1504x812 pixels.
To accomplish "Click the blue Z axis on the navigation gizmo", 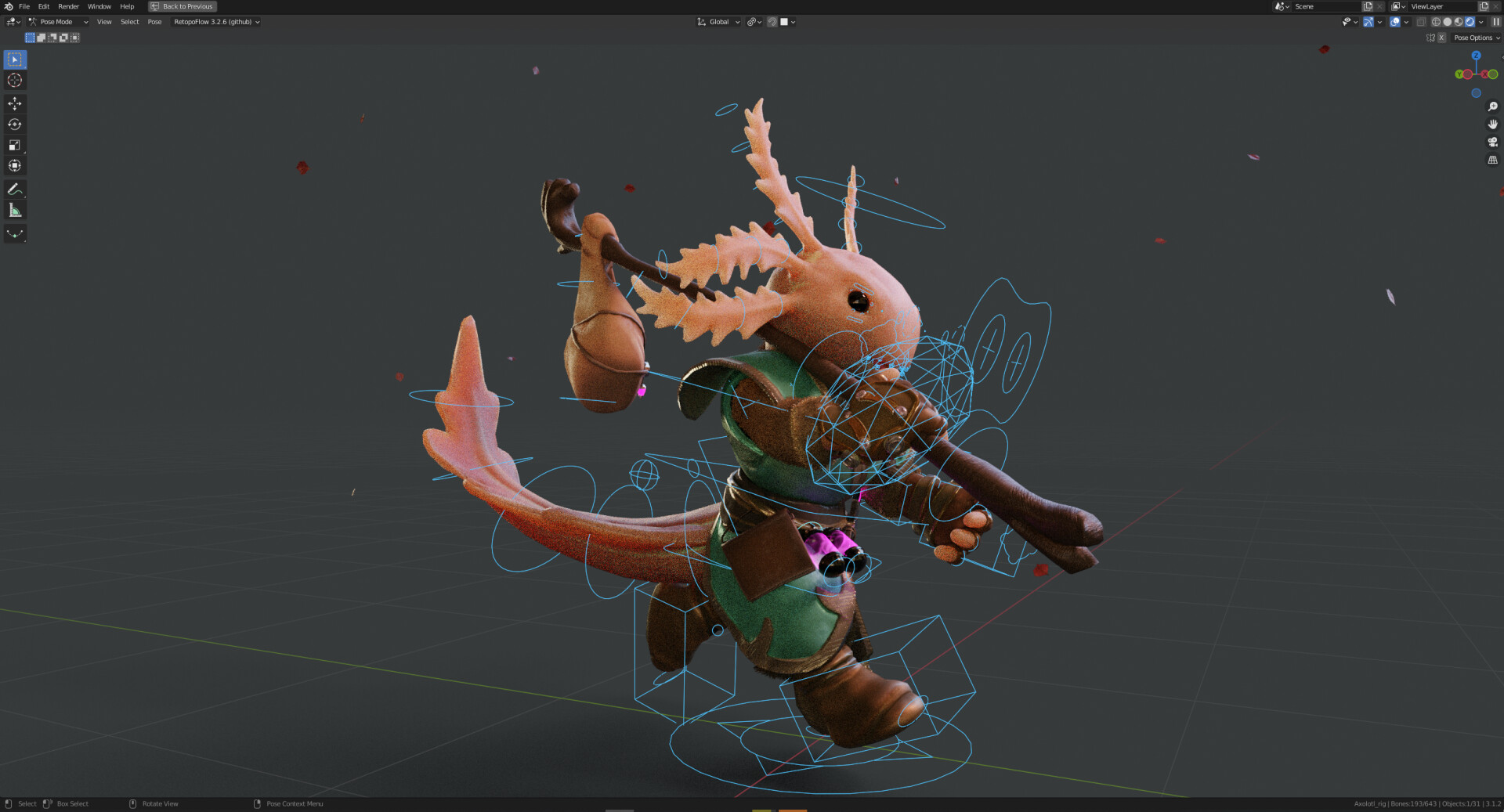I will pos(1477,56).
